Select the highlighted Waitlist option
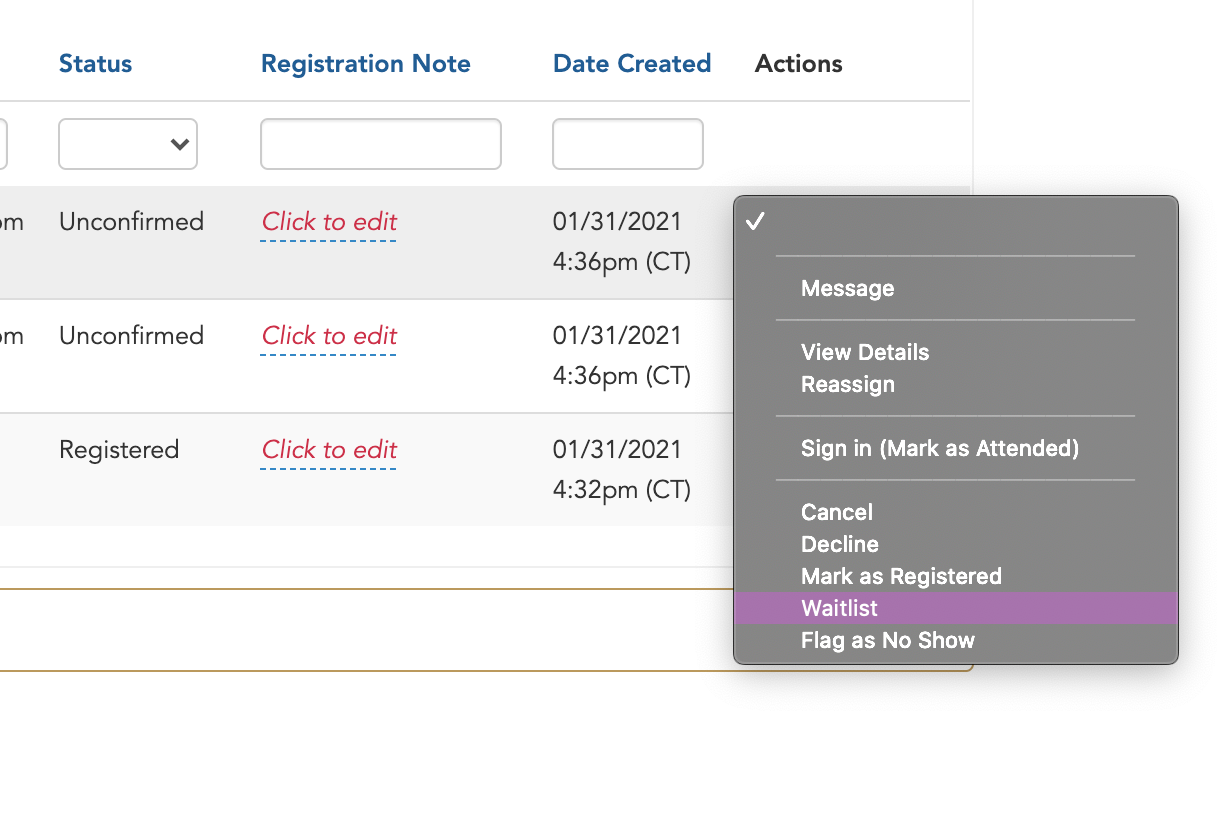Image resolution: width=1218 pixels, height=824 pixels. click(x=955, y=608)
